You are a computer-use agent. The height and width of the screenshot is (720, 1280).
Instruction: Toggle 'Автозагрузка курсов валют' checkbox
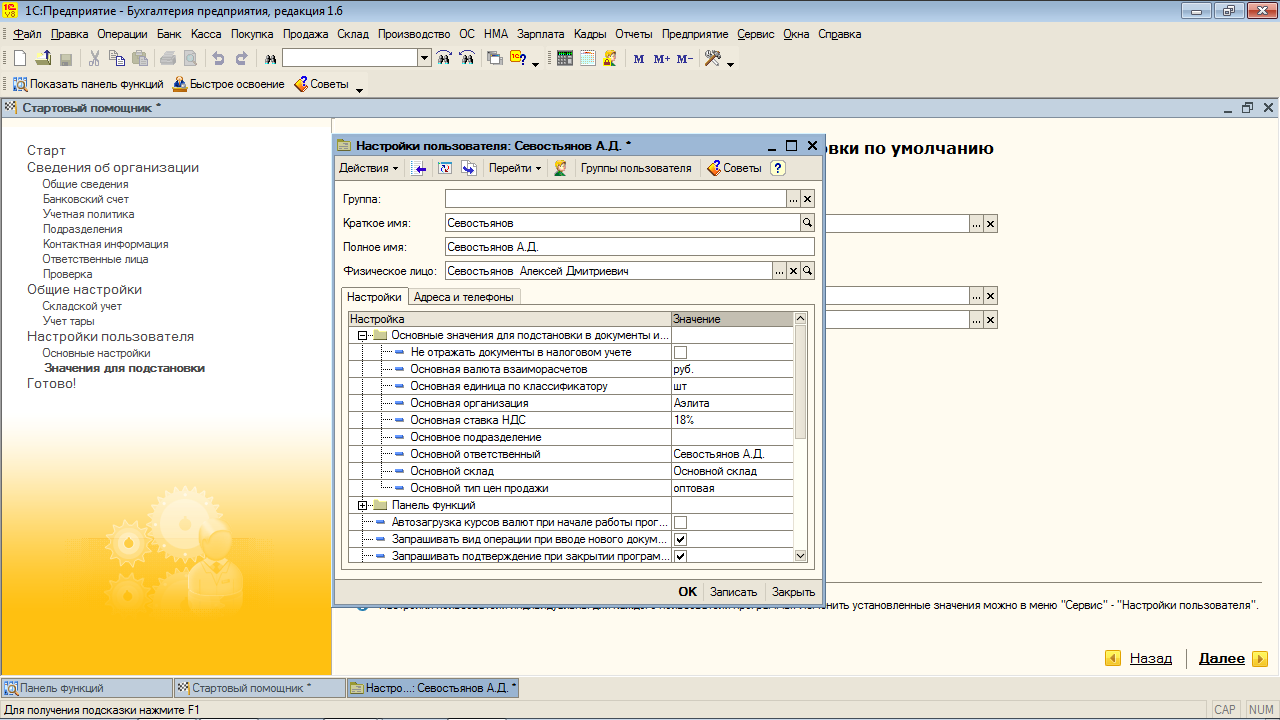click(680, 522)
